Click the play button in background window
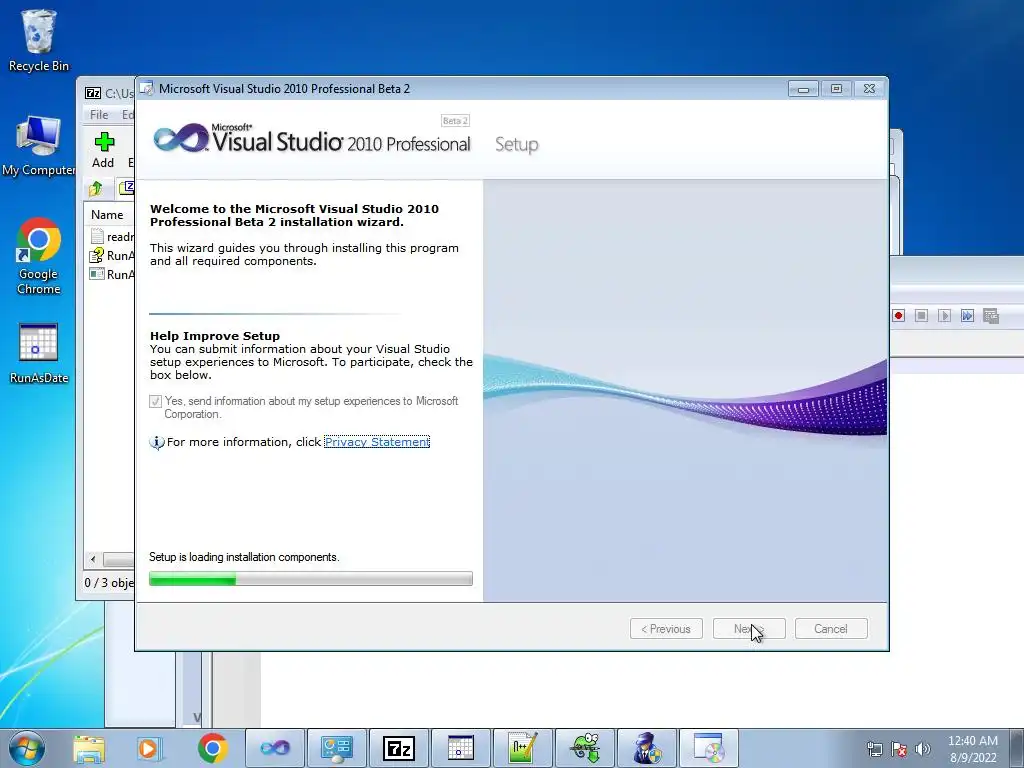 click(944, 315)
